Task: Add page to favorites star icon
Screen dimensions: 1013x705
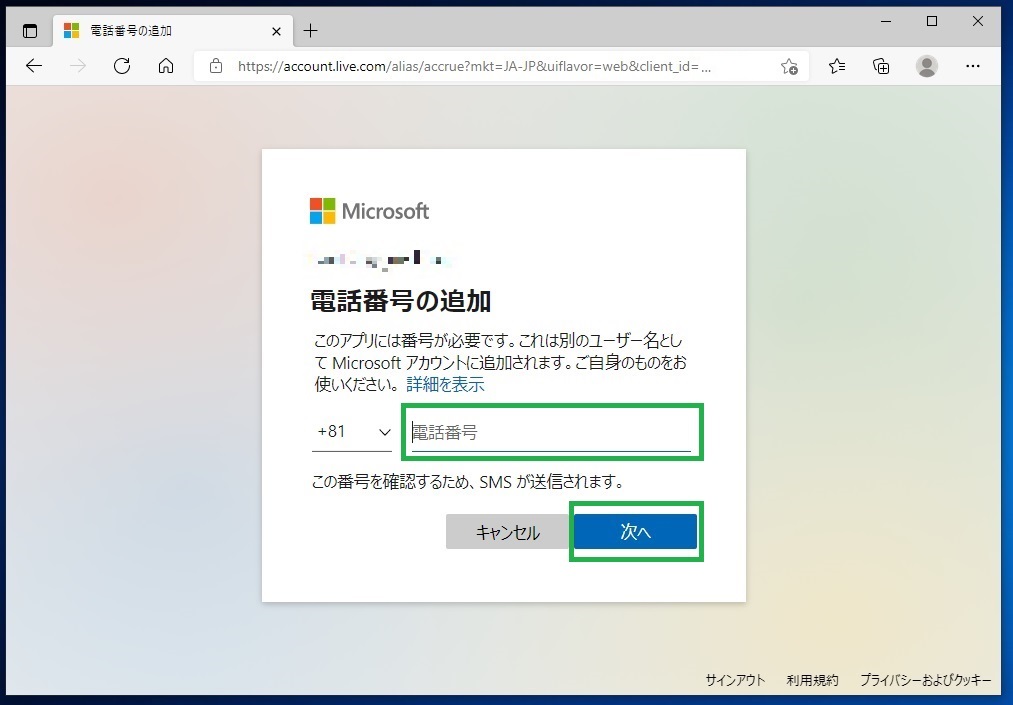Action: pos(789,66)
